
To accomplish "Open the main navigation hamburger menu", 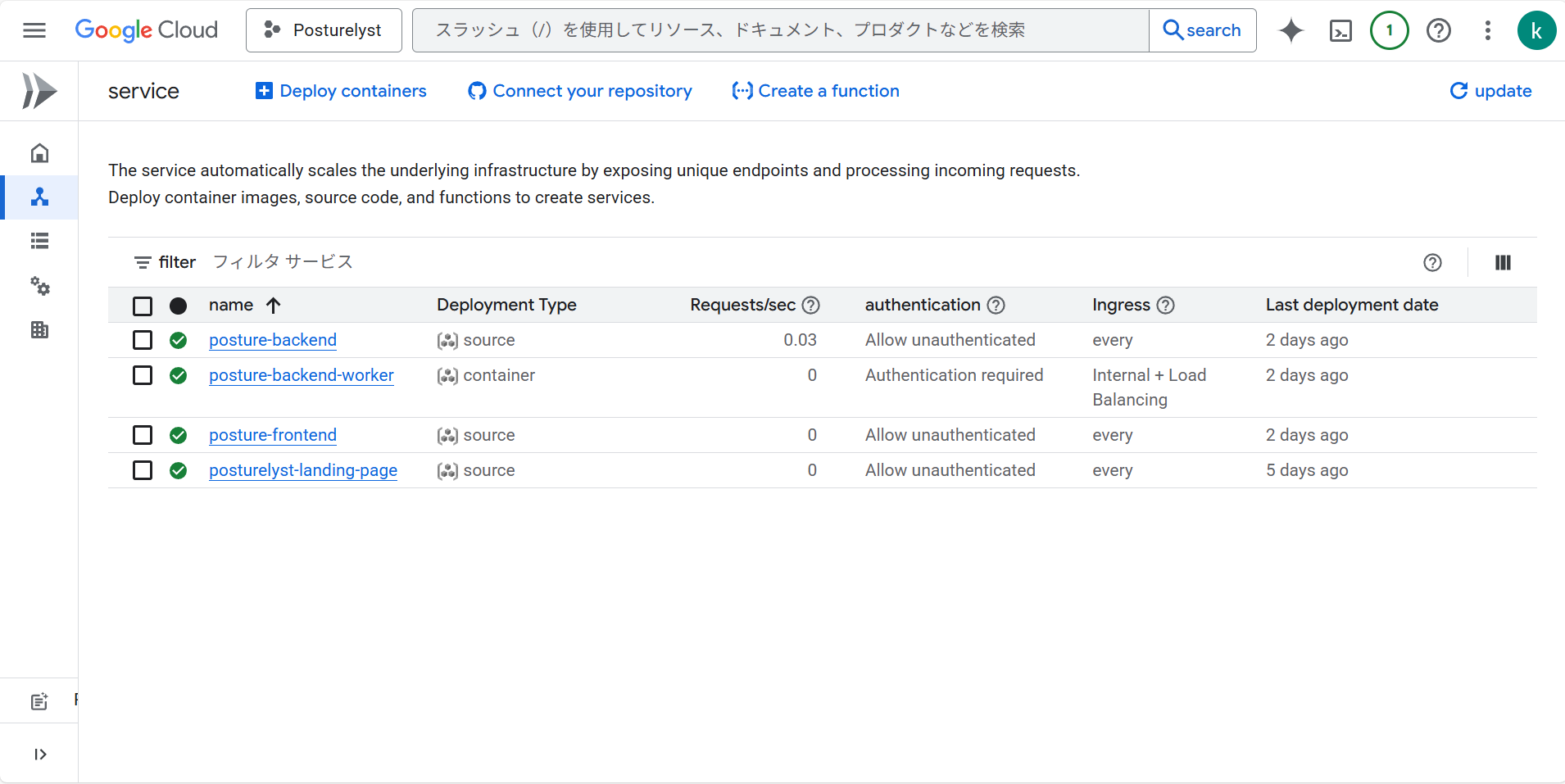I will pyautogui.click(x=34, y=30).
